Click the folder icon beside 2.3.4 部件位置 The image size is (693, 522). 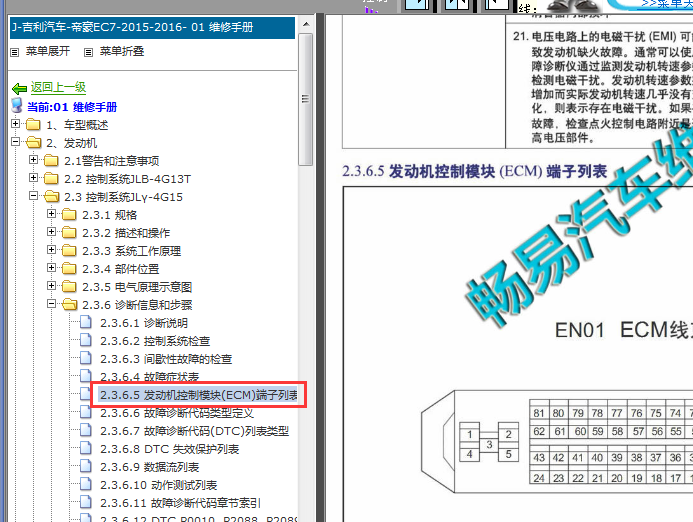coord(69,269)
